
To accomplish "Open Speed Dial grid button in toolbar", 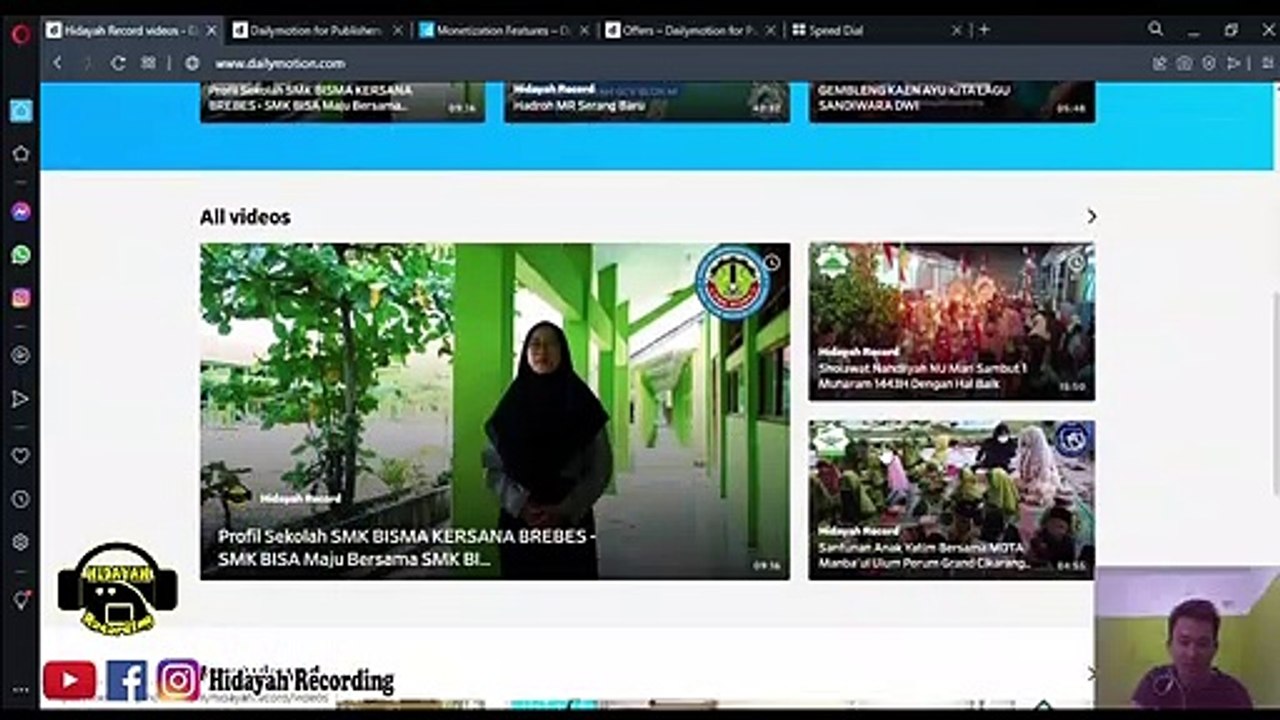I will point(148,63).
